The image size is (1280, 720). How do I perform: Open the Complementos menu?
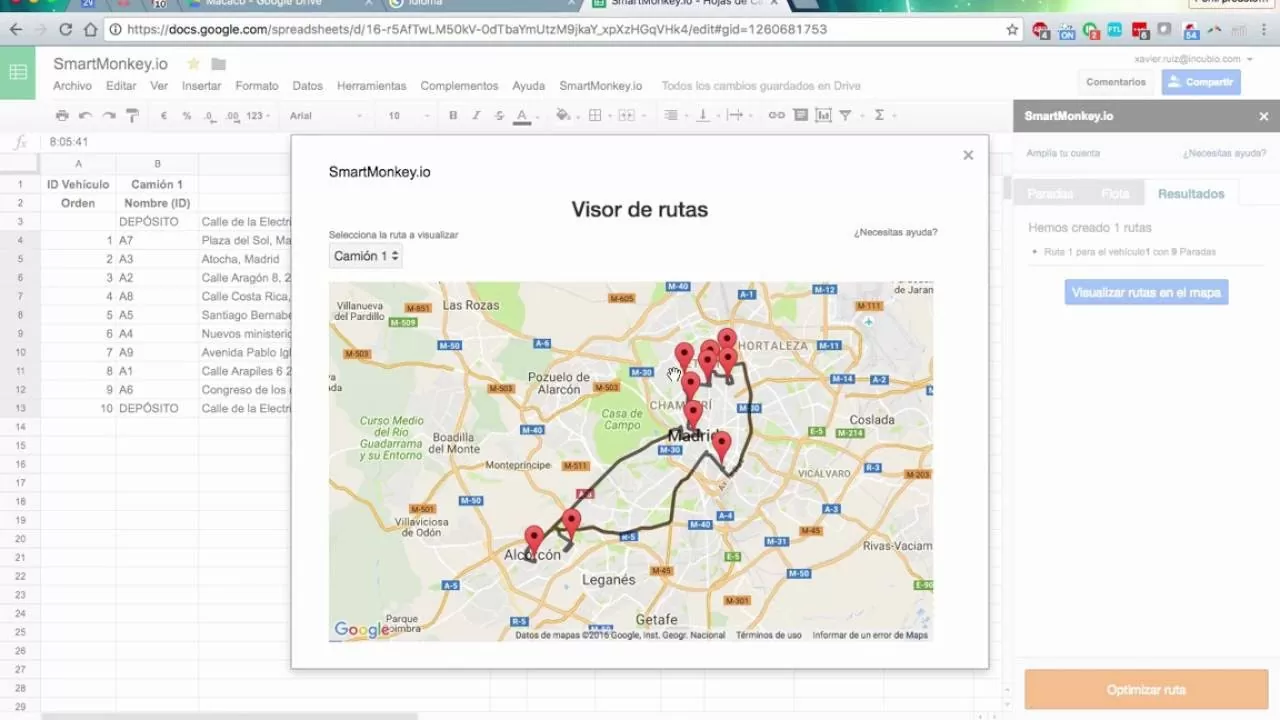point(459,86)
